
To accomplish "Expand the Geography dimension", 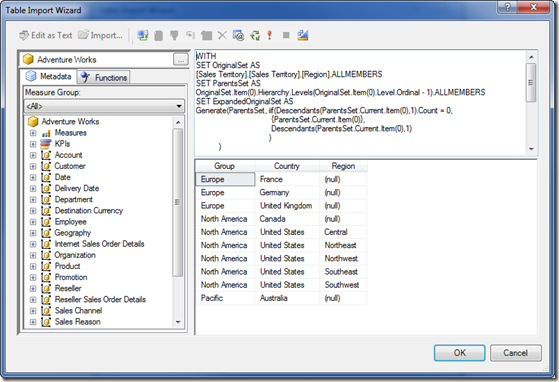I will (33, 233).
